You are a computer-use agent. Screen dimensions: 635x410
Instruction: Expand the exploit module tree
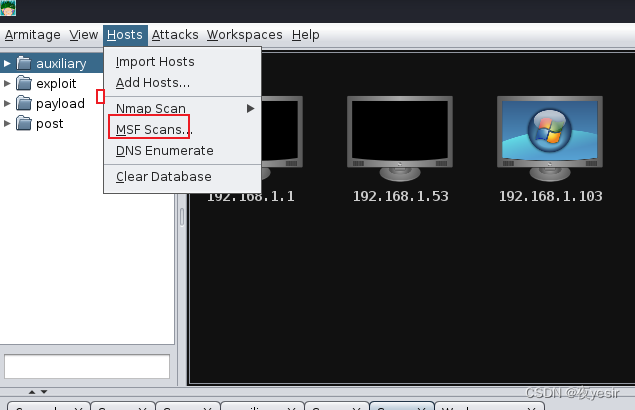pos(7,83)
